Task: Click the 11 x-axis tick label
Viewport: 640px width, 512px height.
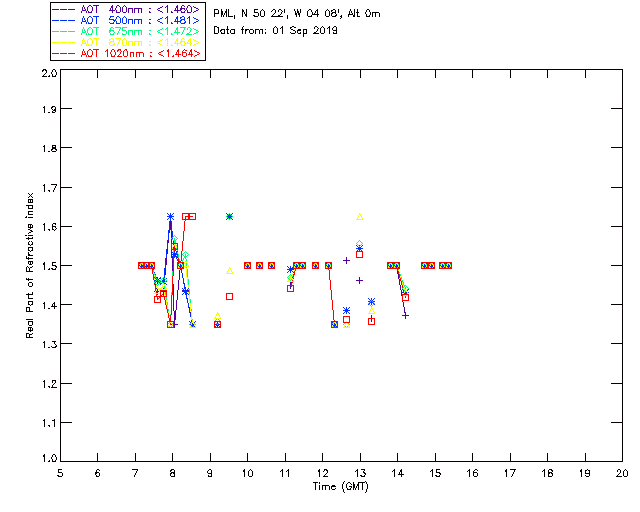Action: point(285,473)
